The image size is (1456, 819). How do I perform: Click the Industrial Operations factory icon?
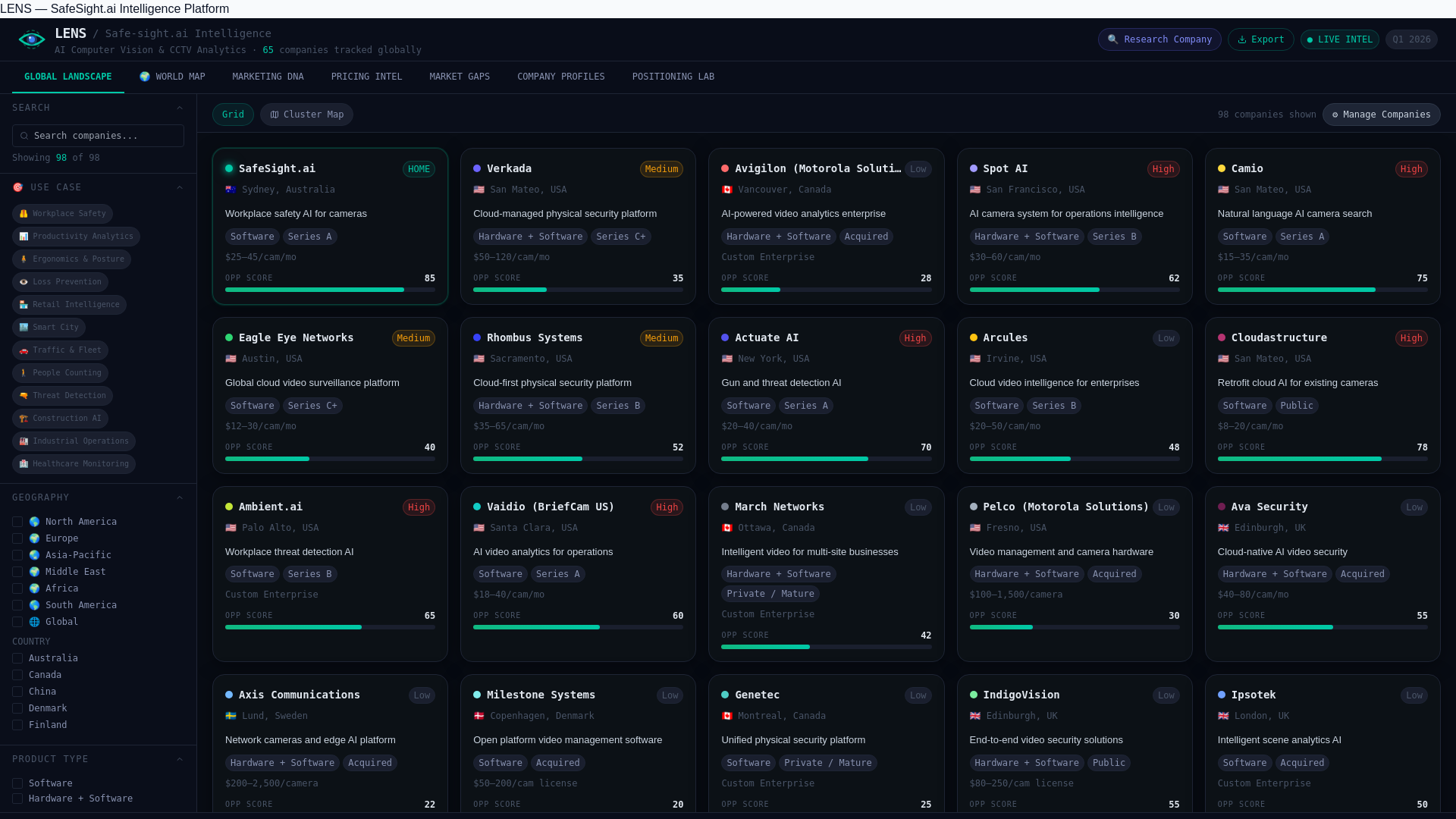(x=24, y=441)
